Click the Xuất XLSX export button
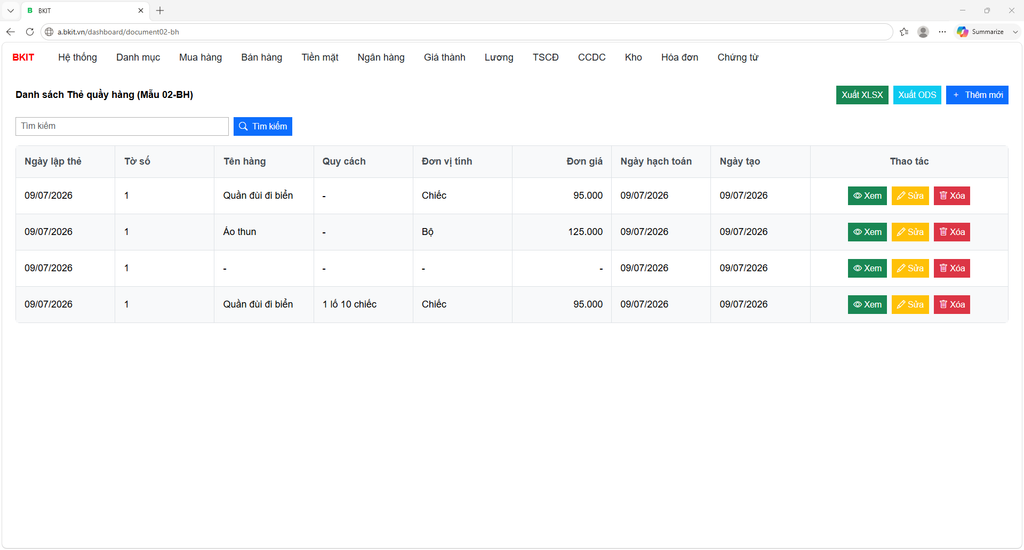Image resolution: width=1024 pixels, height=550 pixels. (x=862, y=95)
